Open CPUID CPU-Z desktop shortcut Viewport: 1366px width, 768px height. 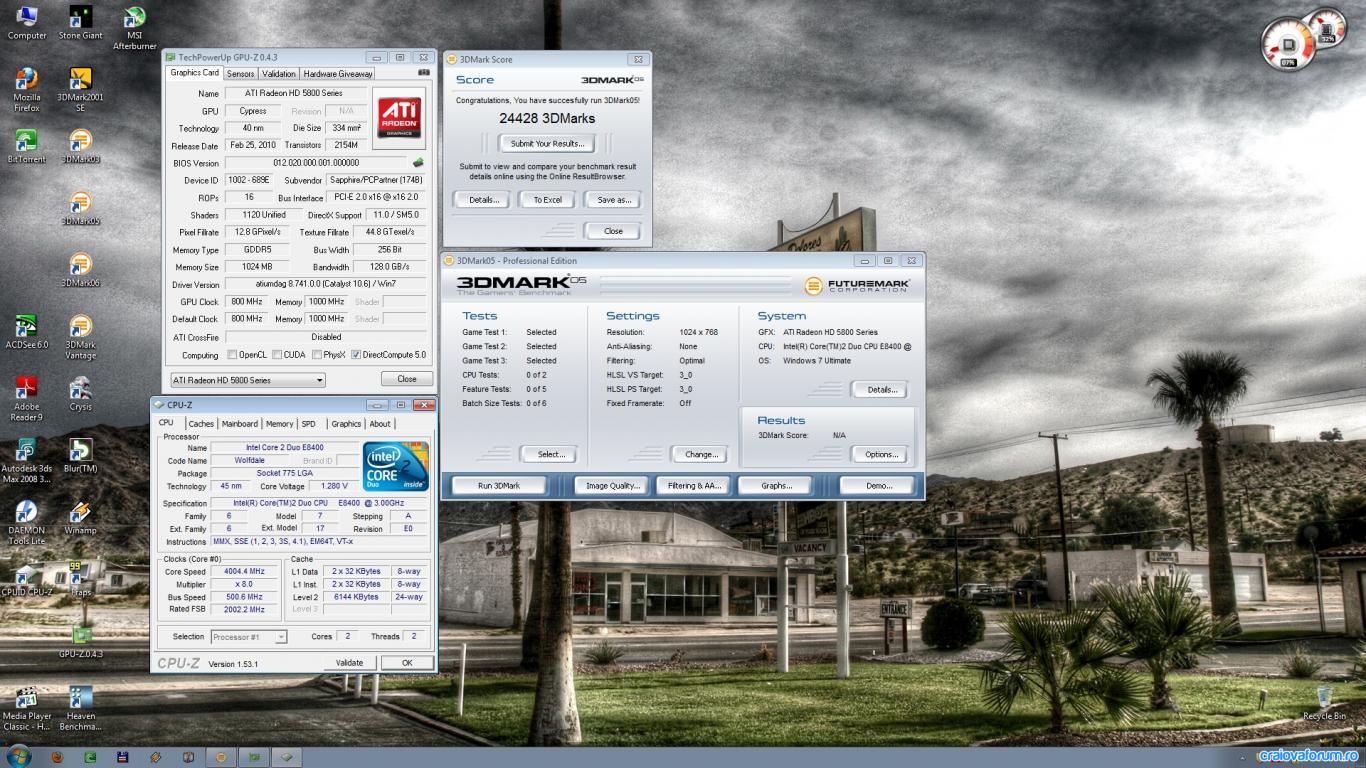(27, 580)
